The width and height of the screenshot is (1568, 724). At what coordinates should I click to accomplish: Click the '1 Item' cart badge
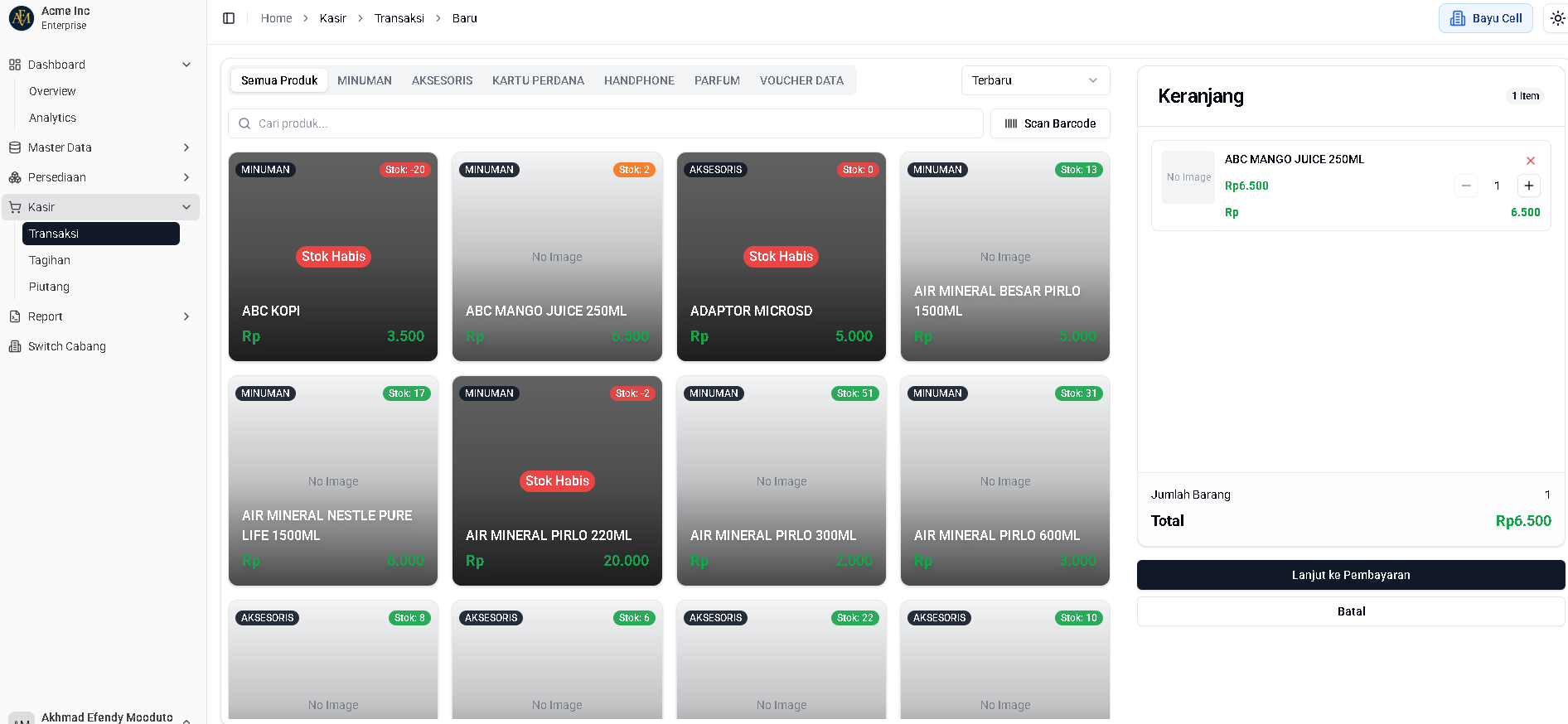coord(1525,96)
